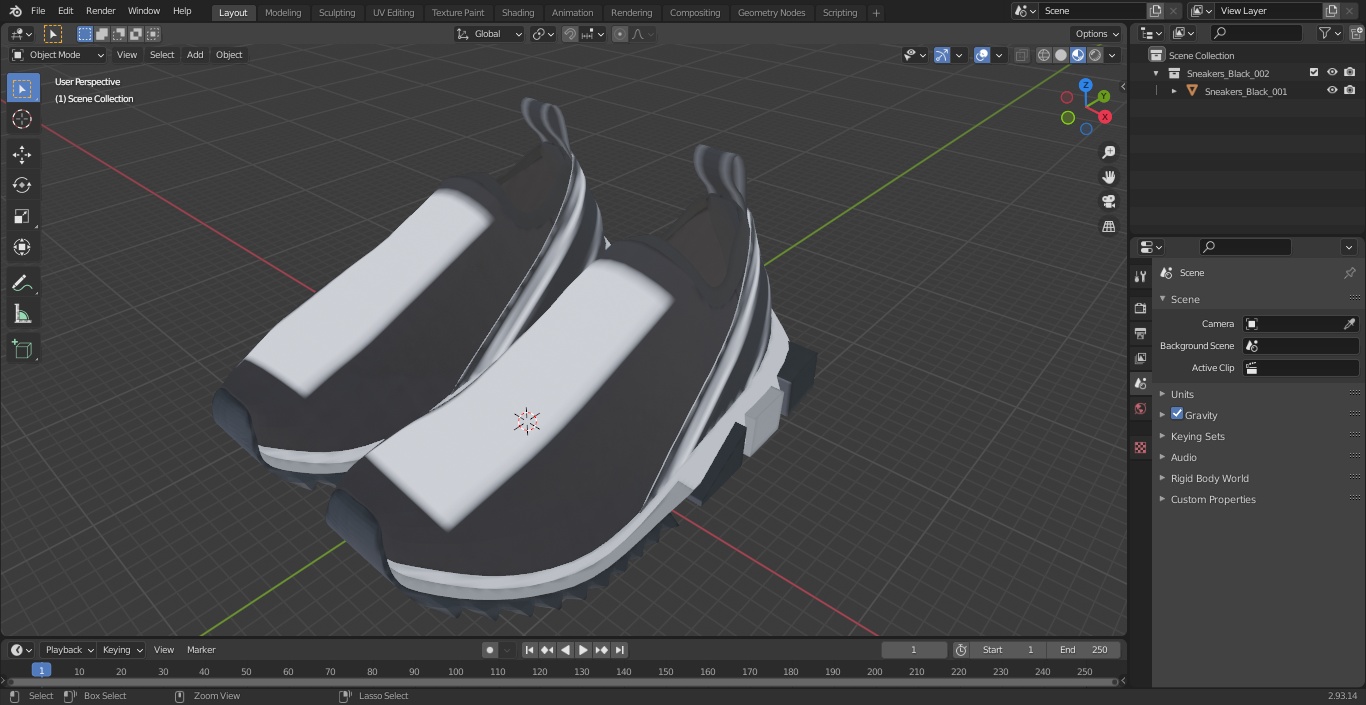
Task: Pin the Scene properties panel
Action: point(1349,273)
